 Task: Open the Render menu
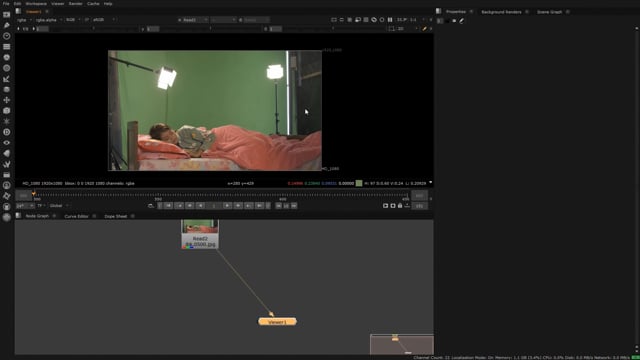coord(76,4)
